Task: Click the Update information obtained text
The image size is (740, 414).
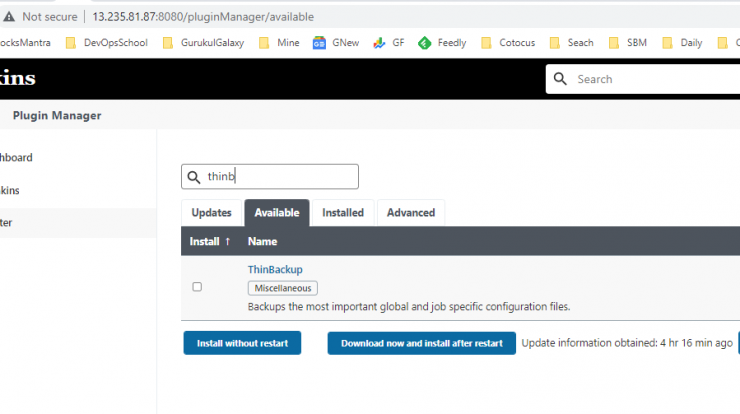Action: [627, 343]
